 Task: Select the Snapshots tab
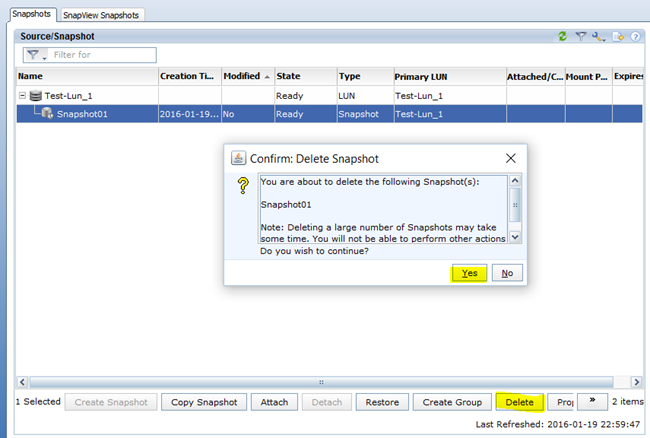(32, 14)
